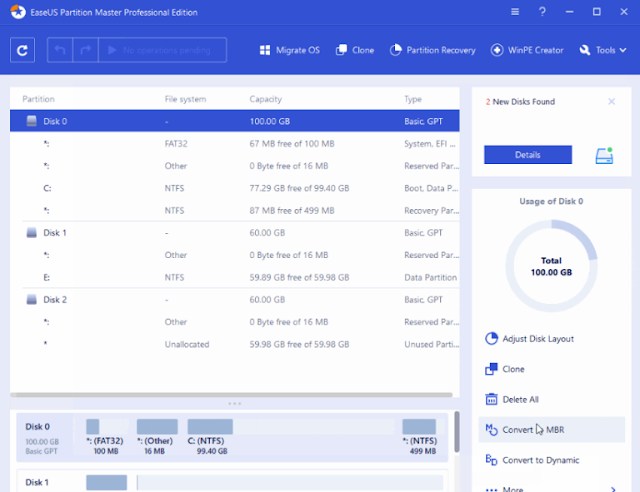The width and height of the screenshot is (640, 492).
Task: Click the Delete All trash icon
Action: click(491, 399)
